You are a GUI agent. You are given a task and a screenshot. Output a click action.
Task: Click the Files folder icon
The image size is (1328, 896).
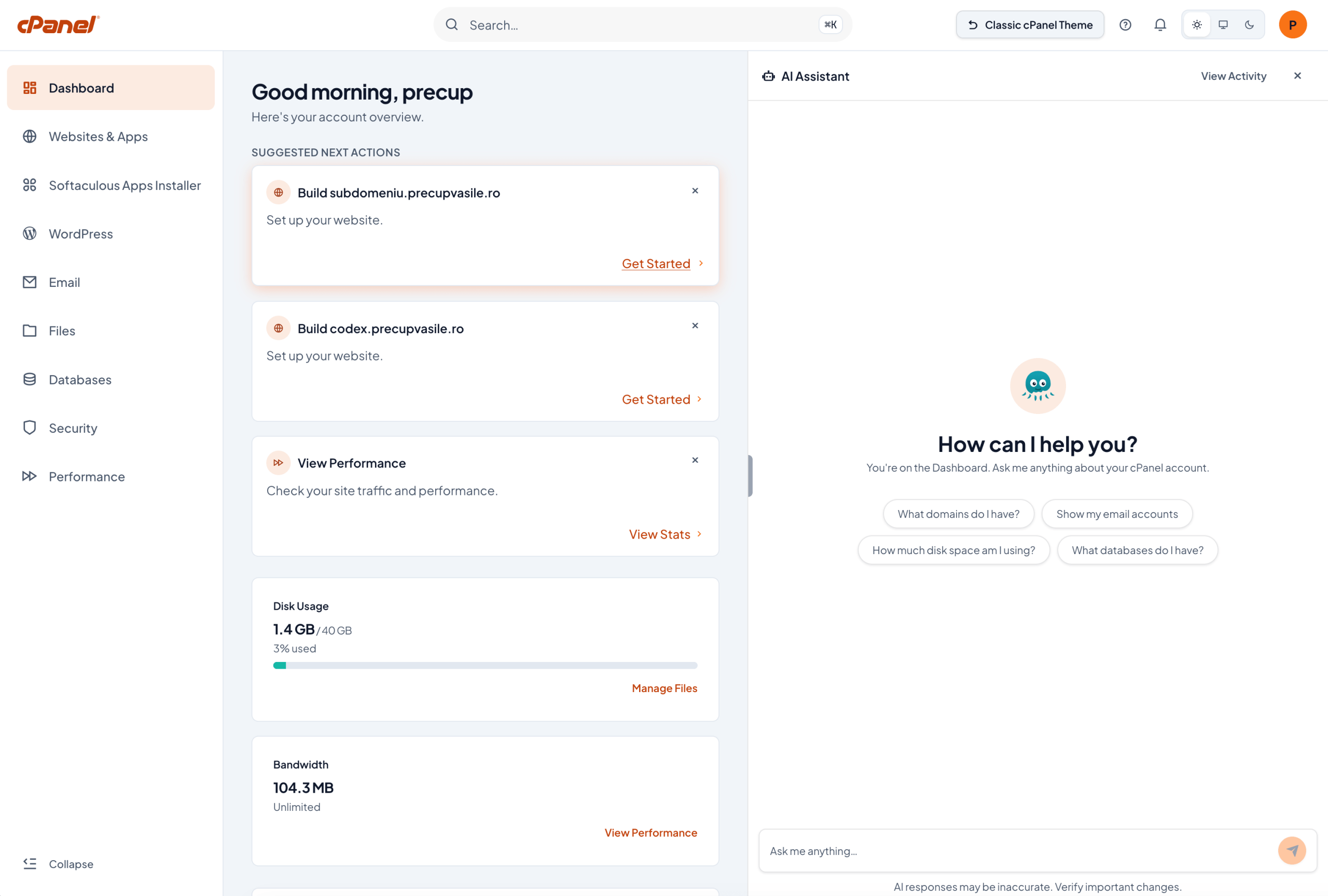click(x=30, y=331)
